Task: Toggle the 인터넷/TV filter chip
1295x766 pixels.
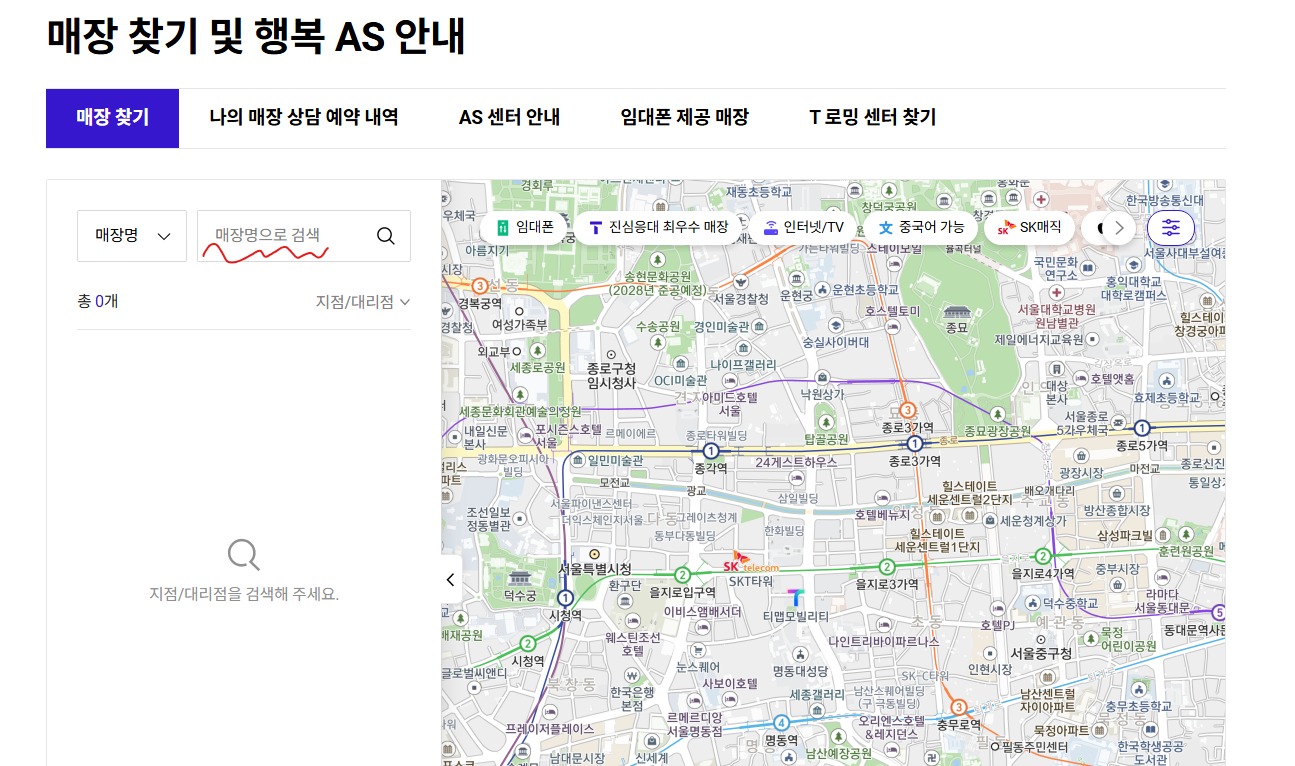Action: point(803,228)
